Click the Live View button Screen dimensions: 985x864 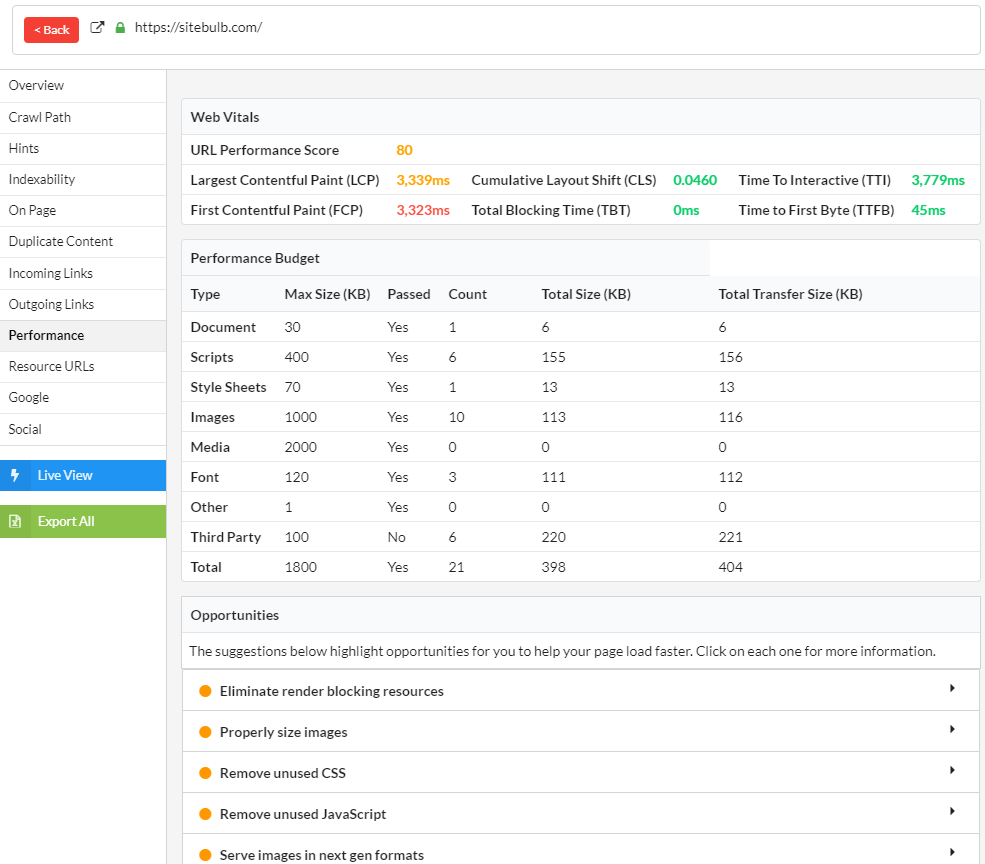83,476
